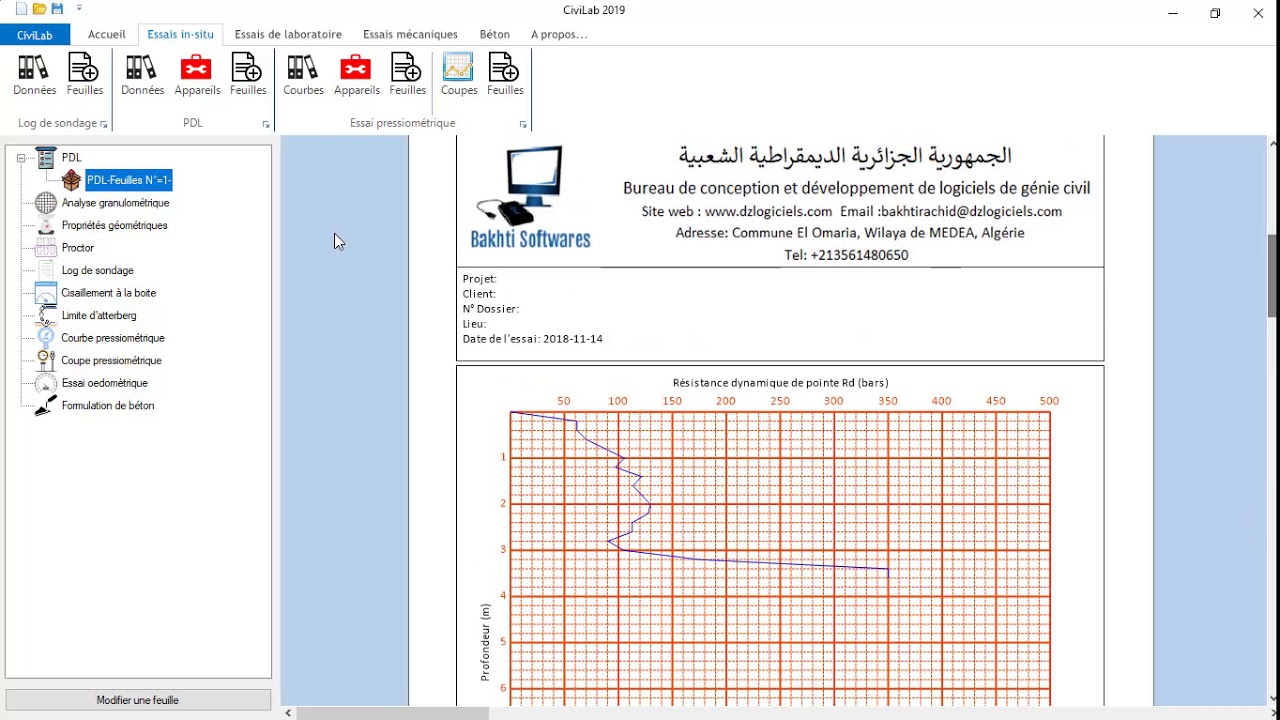
Task: Click the Analyse granulométrique tree icon
Action: click(x=46, y=203)
